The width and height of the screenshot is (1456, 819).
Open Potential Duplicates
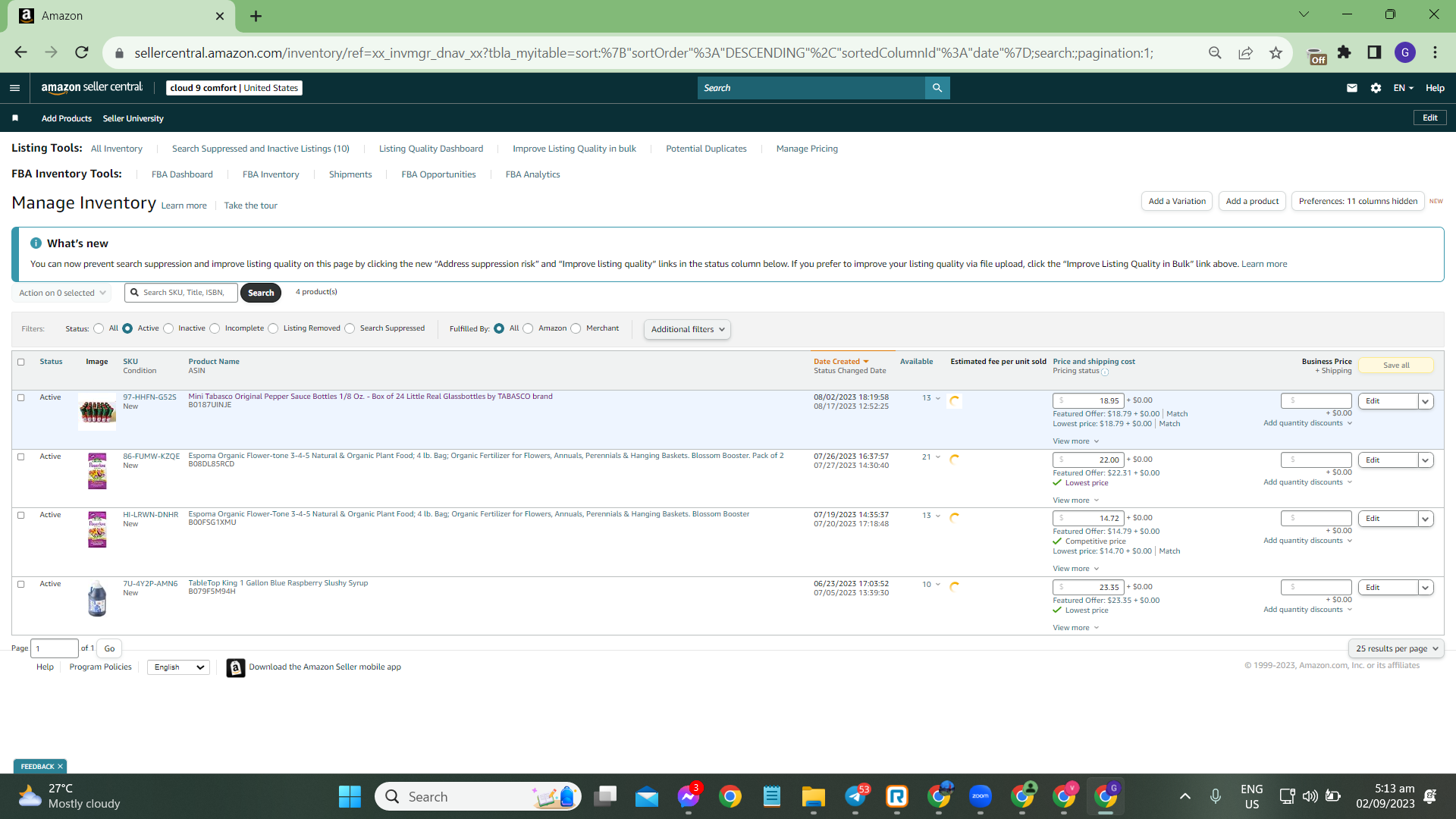pyautogui.click(x=706, y=149)
